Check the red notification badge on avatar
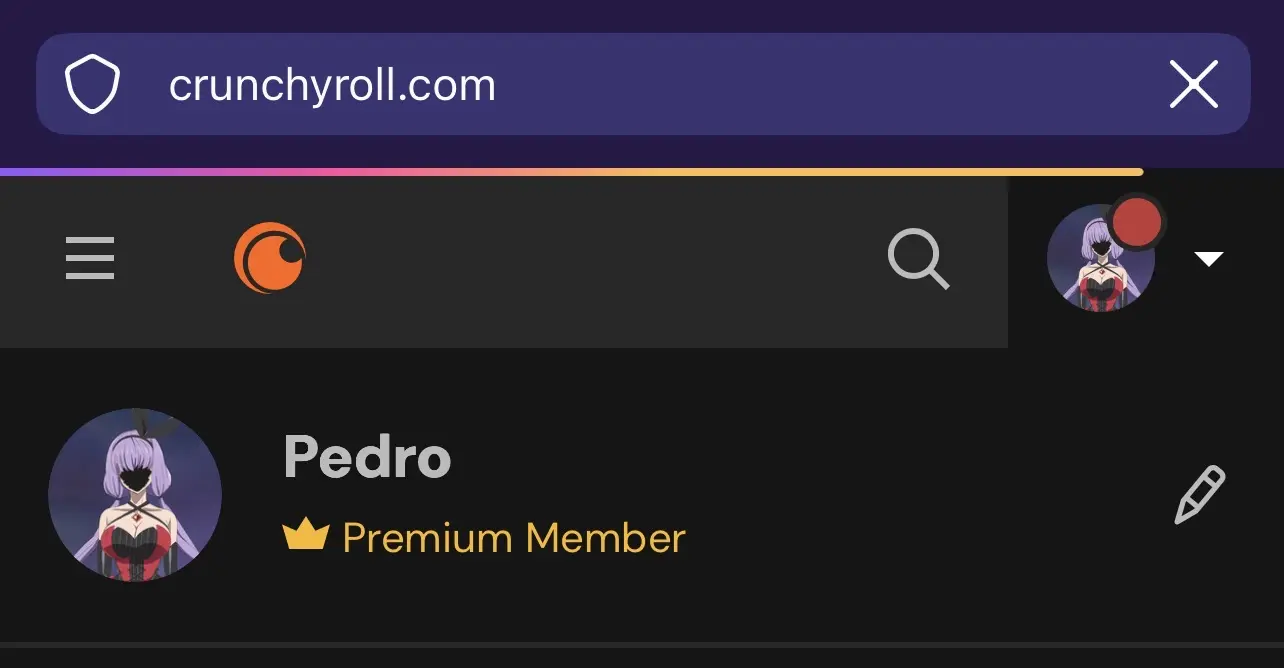This screenshot has height=668, width=1284. click(1137, 223)
